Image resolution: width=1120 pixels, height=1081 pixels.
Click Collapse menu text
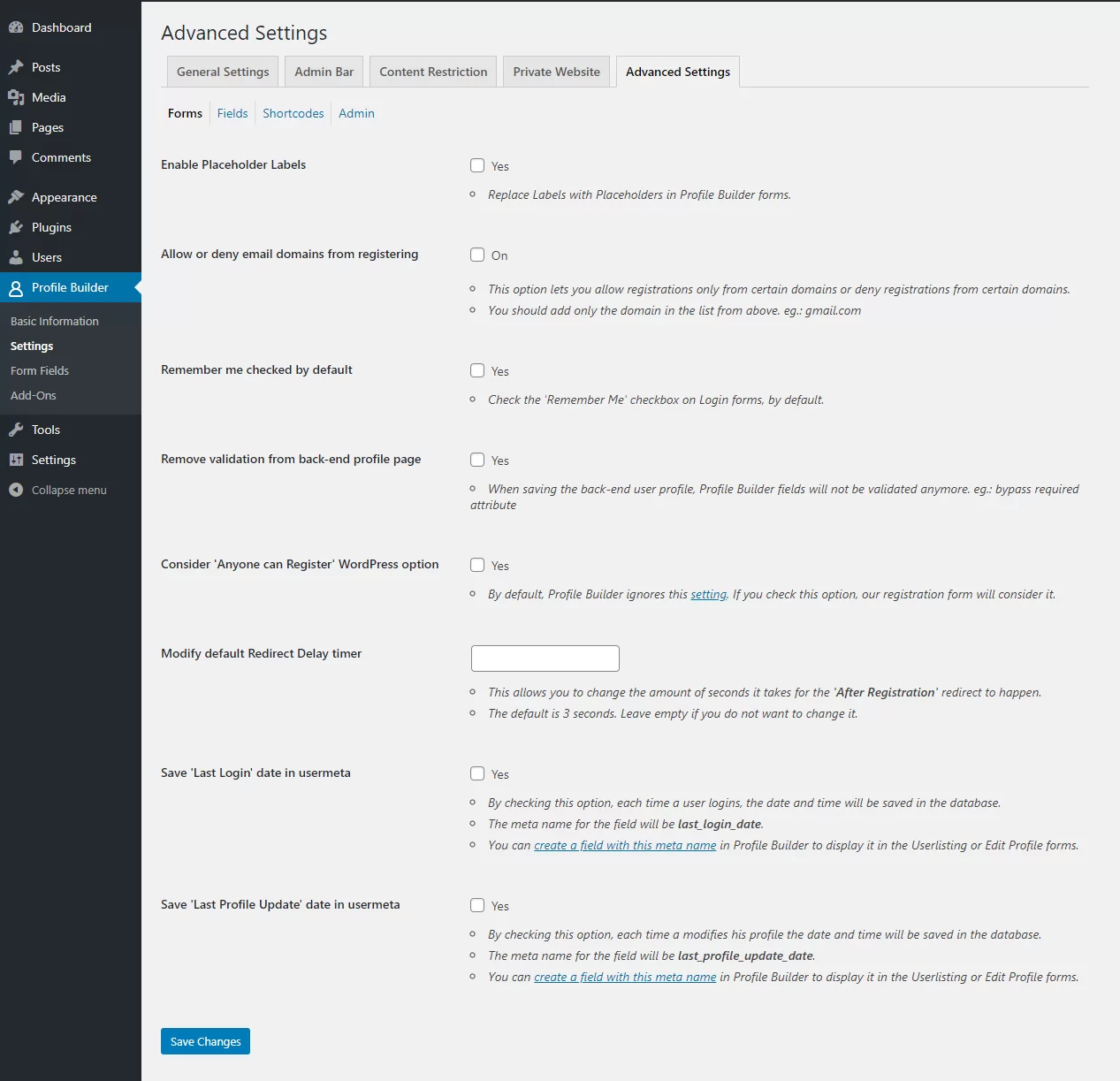(x=69, y=490)
